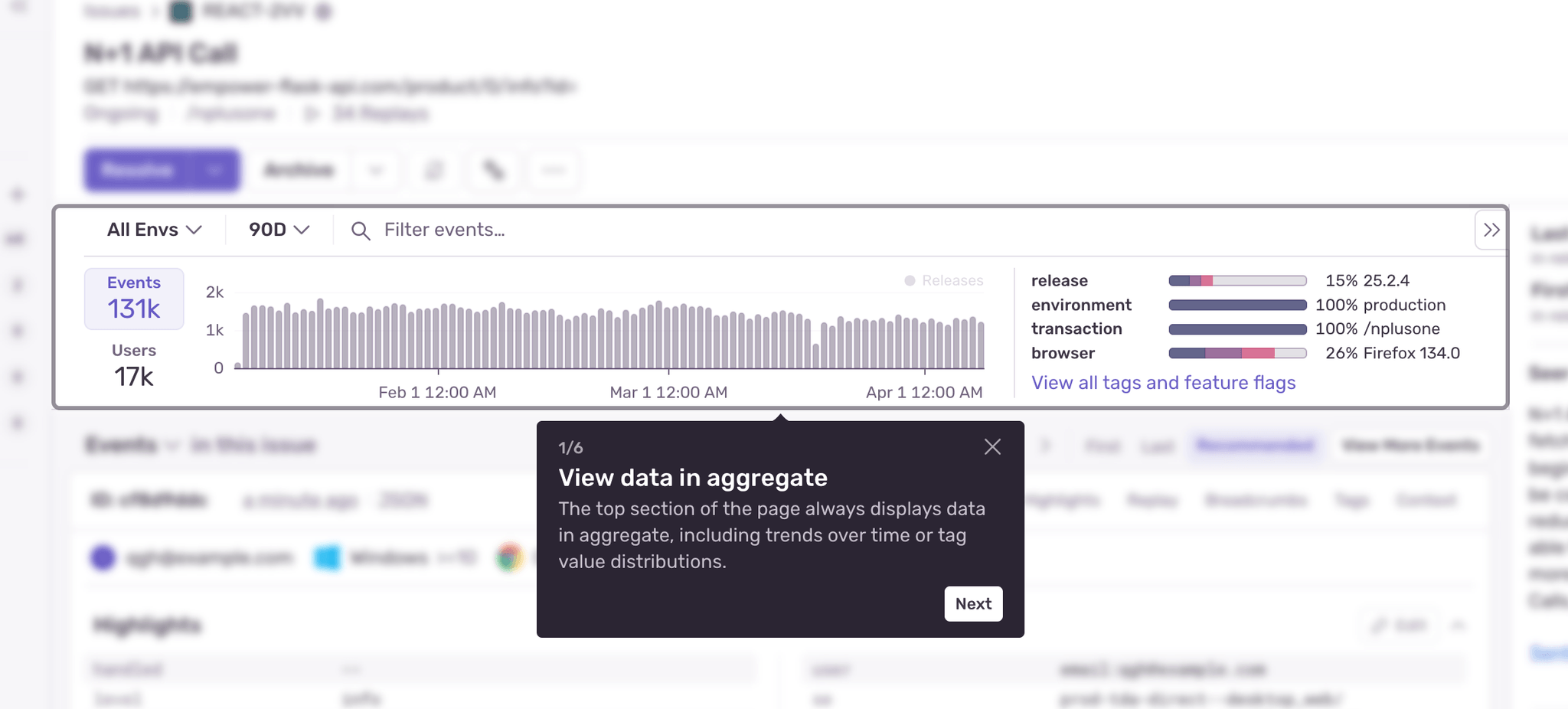Image resolution: width=1568 pixels, height=709 pixels.
Task: Click the release tag distribution bar
Action: pos(1237,281)
